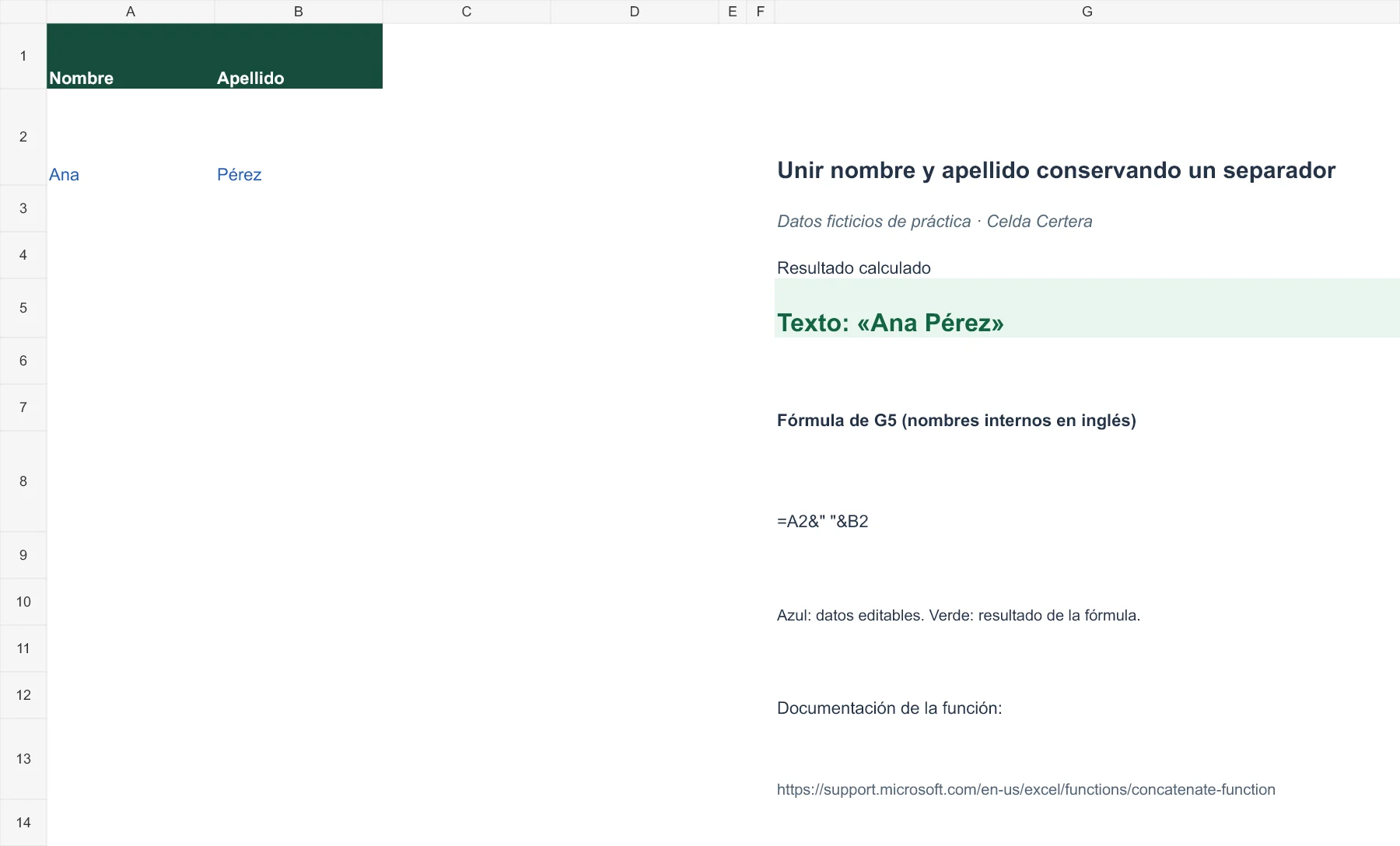Select the green result cell Texto: «Ana Pérez»

tap(1087, 308)
